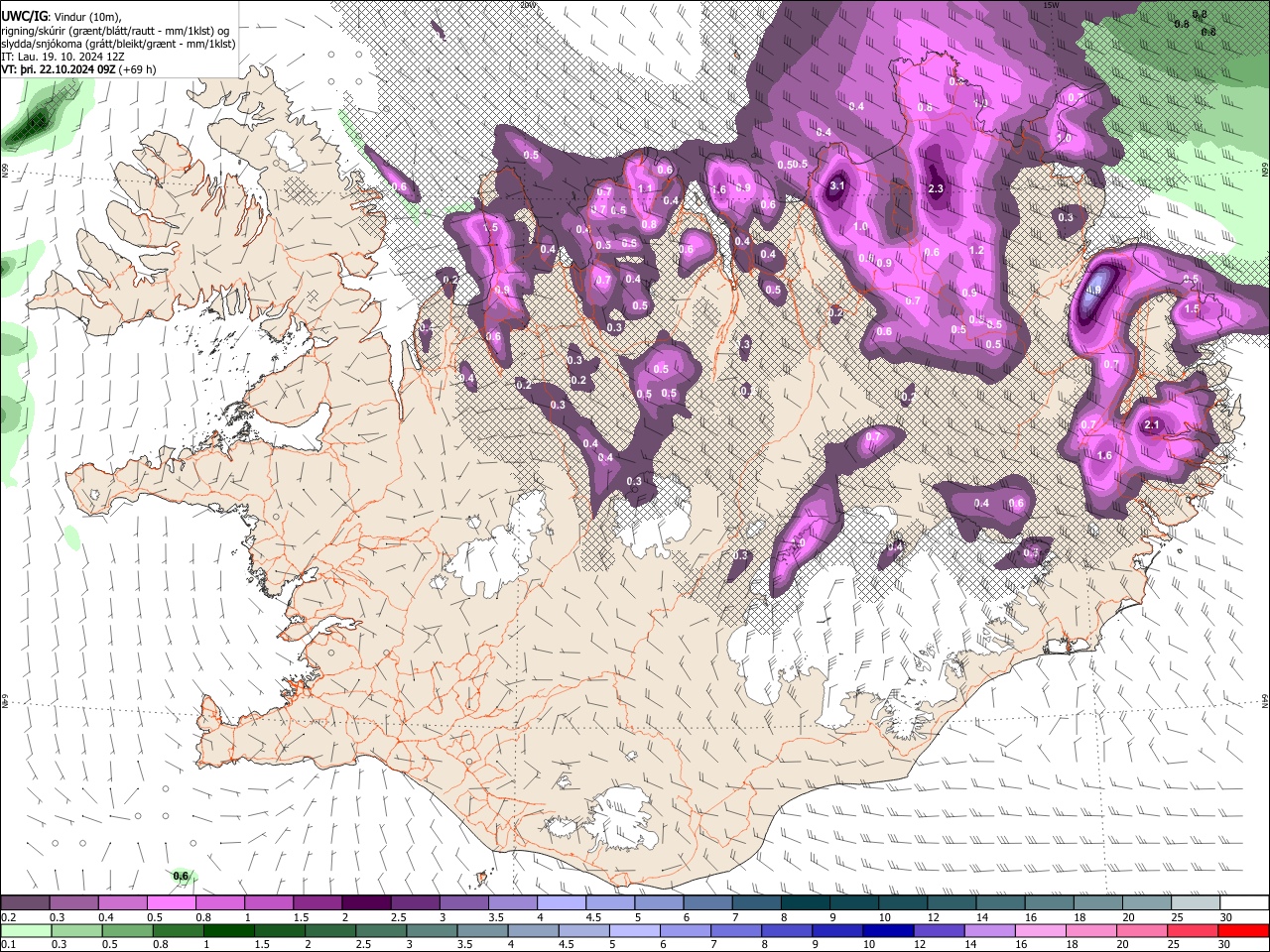The height and width of the screenshot is (952, 1270).
Task: Click the 4.8 precipitation peak label
Action: pyautogui.click(x=1094, y=291)
